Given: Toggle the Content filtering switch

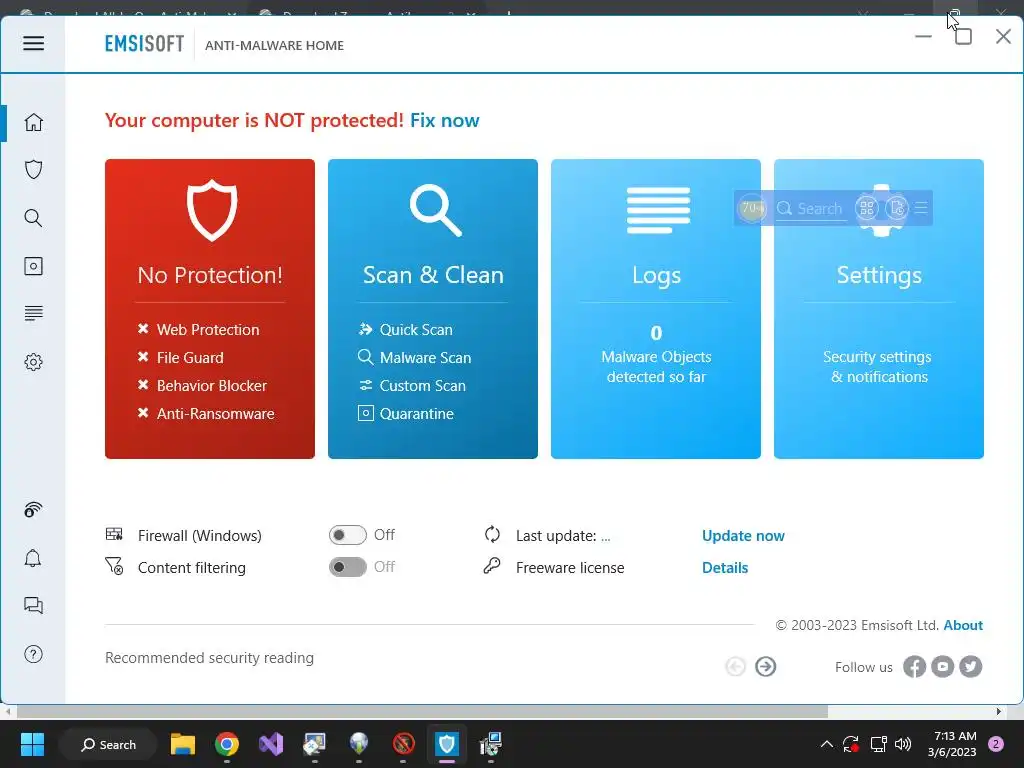Looking at the screenshot, I should coord(347,567).
